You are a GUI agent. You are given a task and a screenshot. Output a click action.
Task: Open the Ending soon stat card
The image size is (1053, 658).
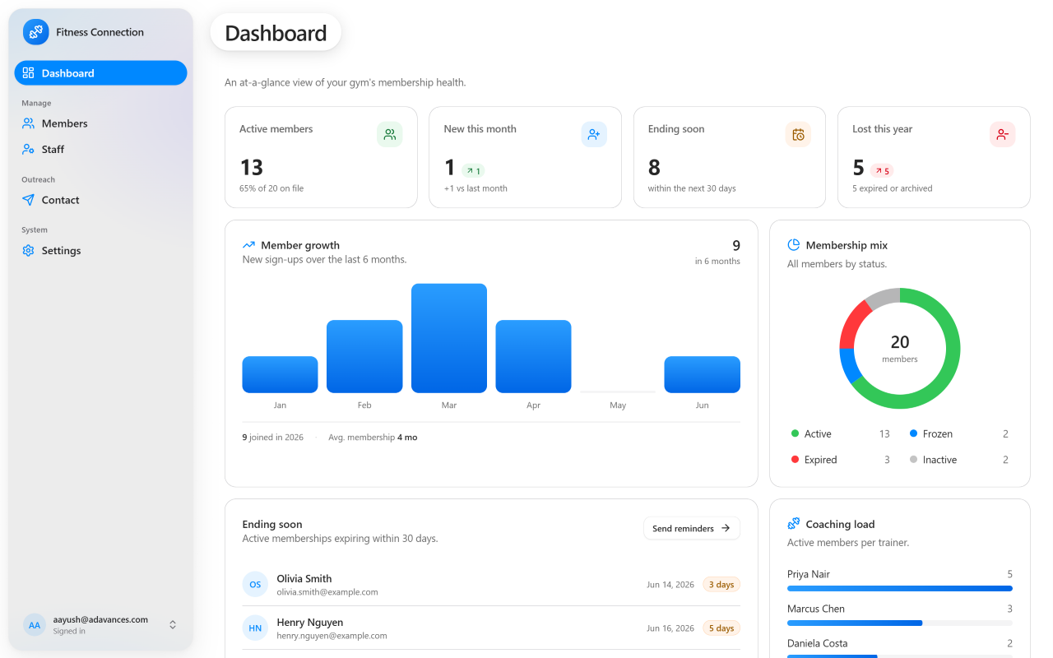tap(729, 157)
